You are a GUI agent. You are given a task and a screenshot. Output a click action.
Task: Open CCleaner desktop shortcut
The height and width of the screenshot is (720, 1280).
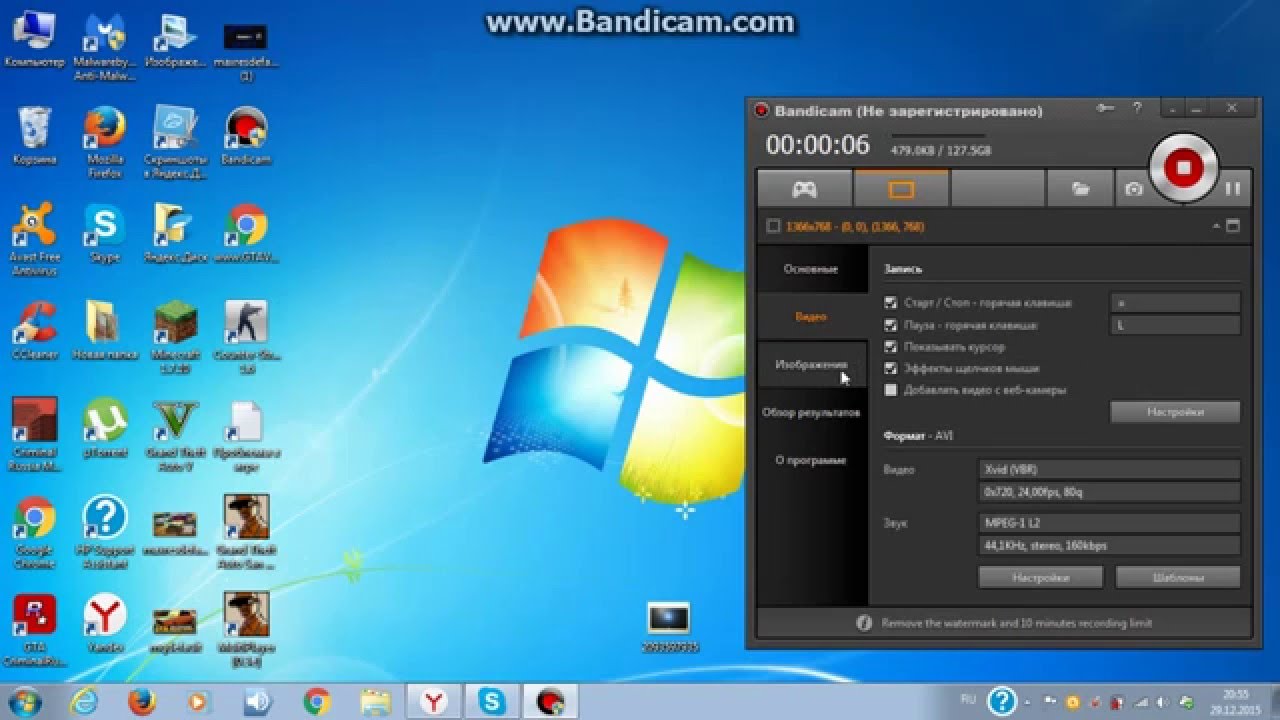35,331
